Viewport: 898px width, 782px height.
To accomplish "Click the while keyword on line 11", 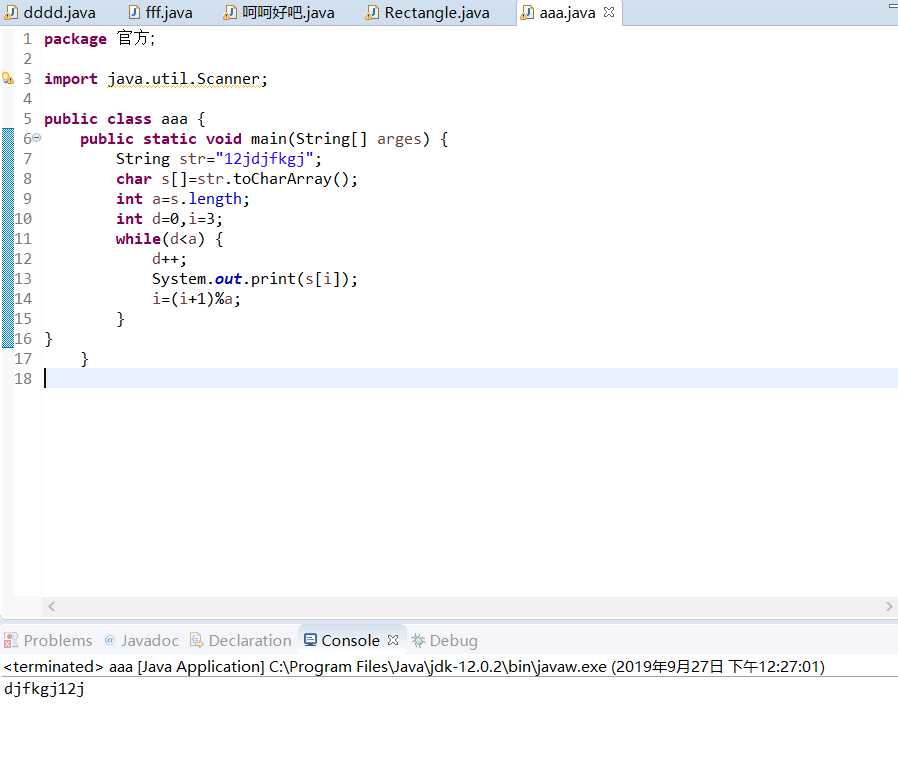I will (x=138, y=239).
